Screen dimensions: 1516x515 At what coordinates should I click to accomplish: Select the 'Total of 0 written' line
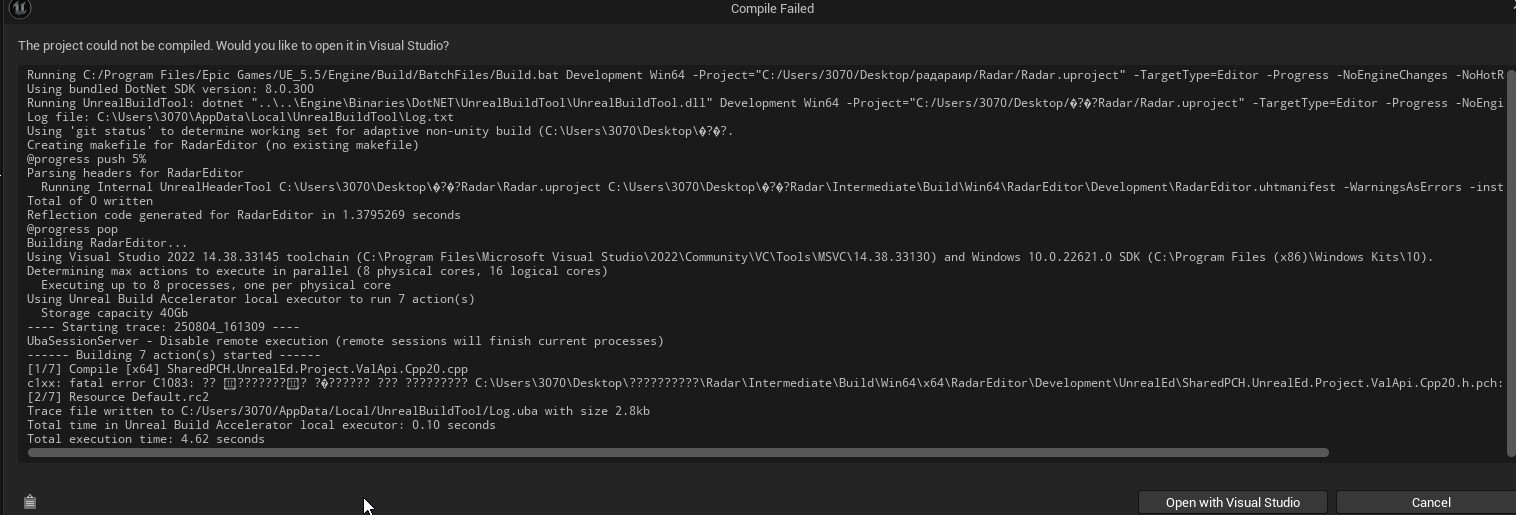(90, 201)
